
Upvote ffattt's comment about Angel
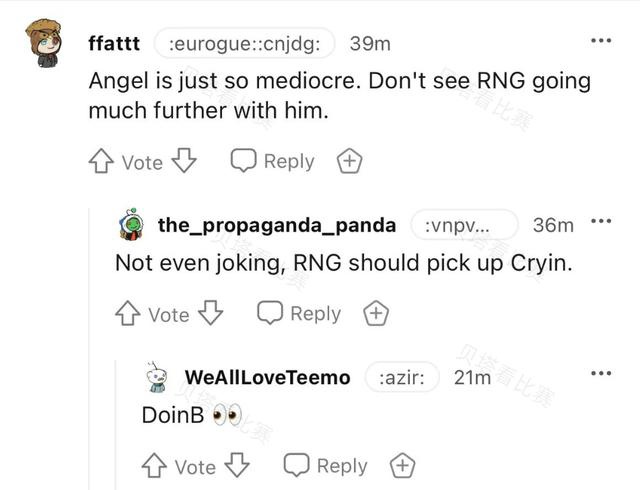click(x=101, y=161)
